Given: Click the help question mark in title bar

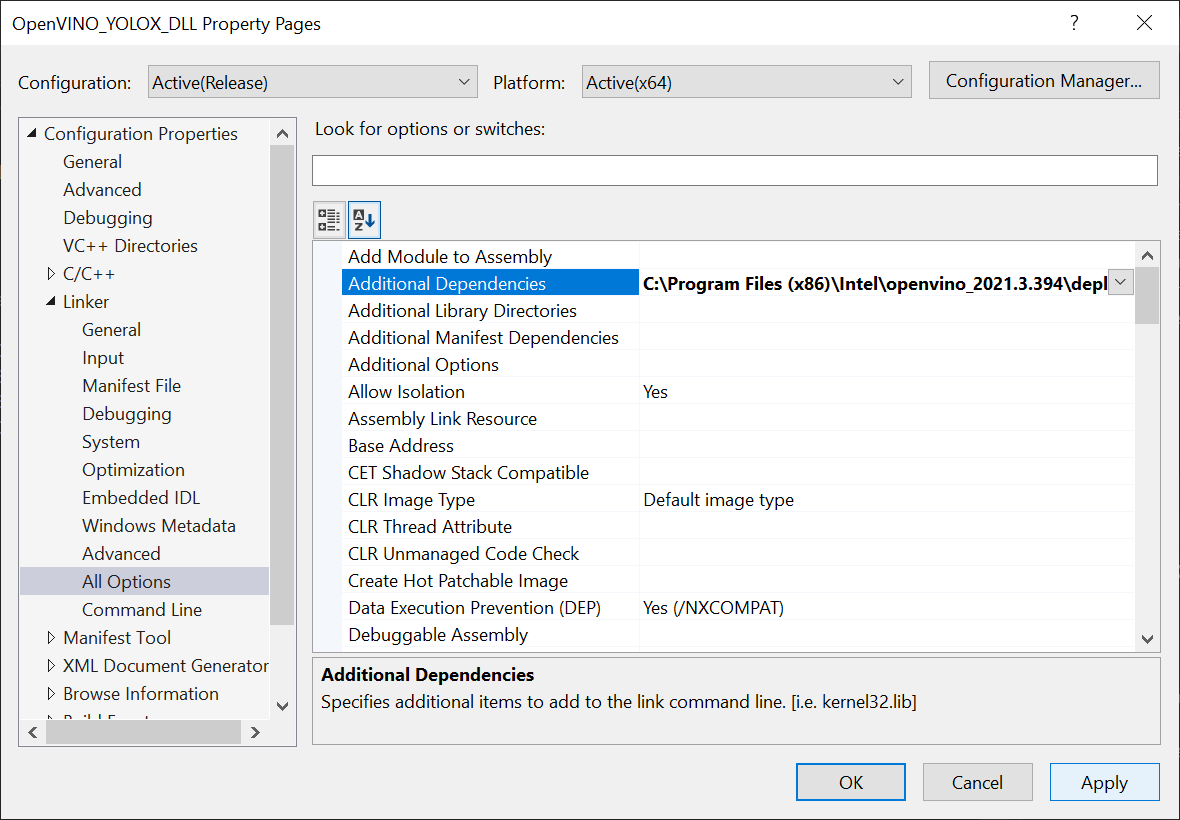Looking at the screenshot, I should (x=1074, y=23).
